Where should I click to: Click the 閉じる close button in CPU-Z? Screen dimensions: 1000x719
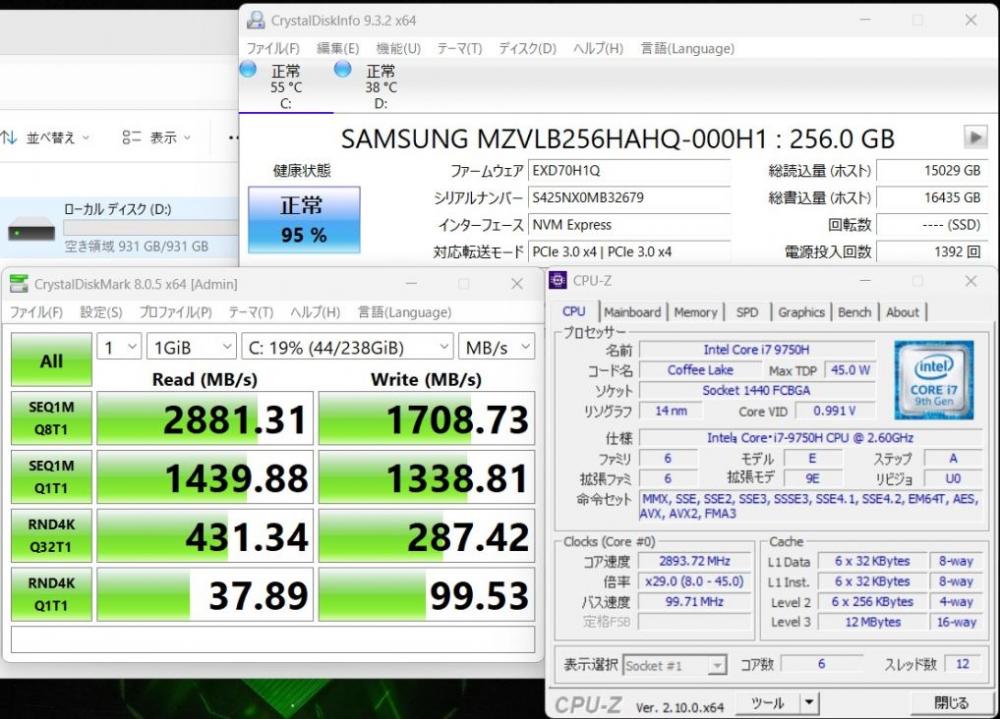951,703
